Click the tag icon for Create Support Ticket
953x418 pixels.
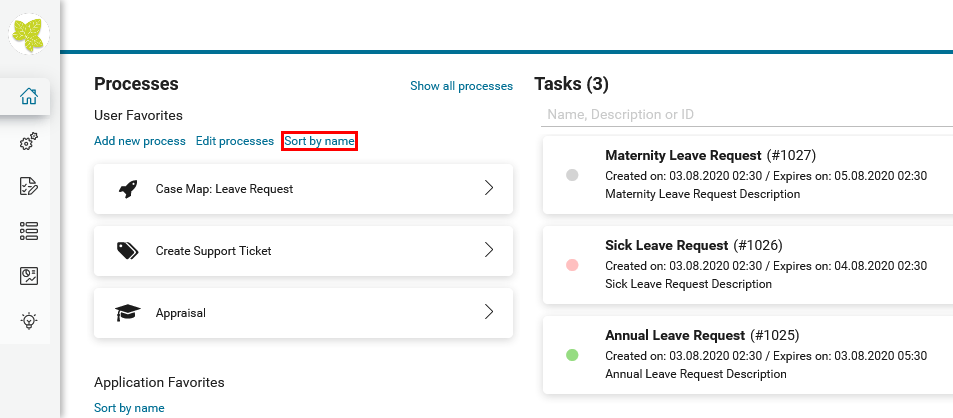tap(127, 251)
